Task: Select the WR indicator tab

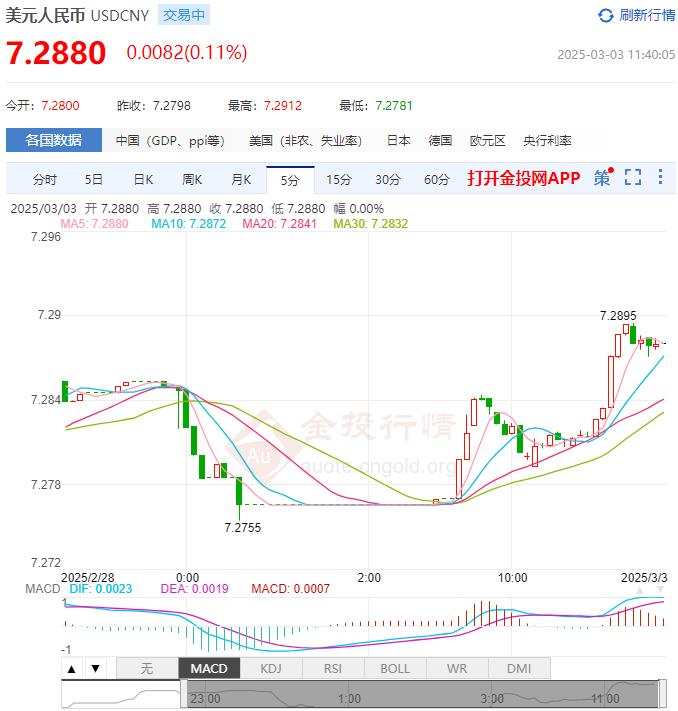Action: click(457, 668)
